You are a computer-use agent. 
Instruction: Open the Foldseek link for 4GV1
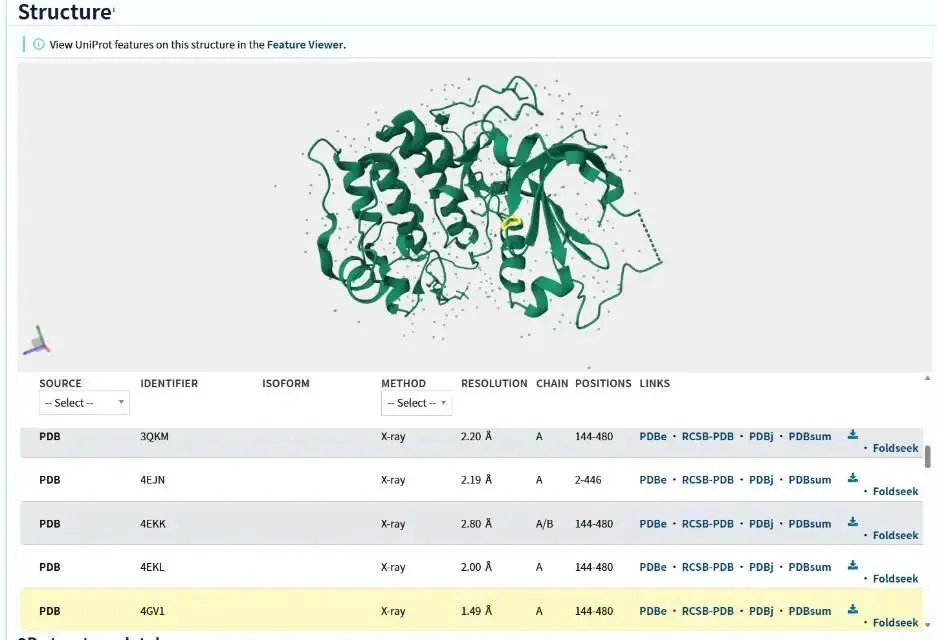click(895, 622)
